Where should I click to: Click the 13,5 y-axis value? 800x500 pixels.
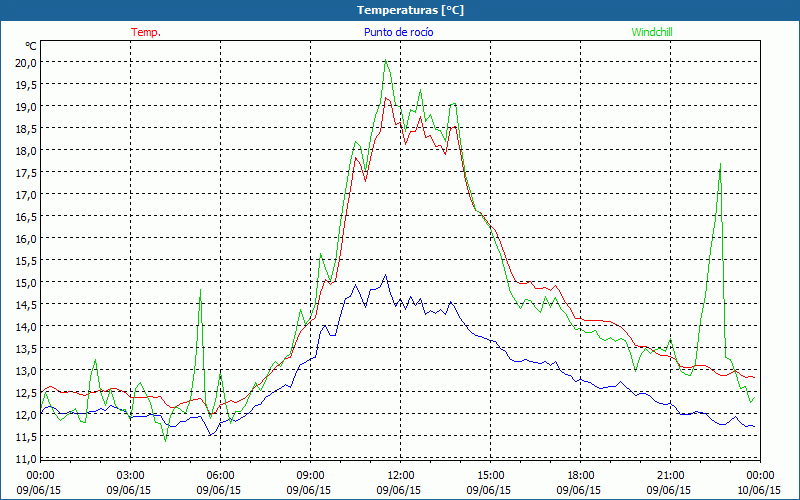pos(26,348)
